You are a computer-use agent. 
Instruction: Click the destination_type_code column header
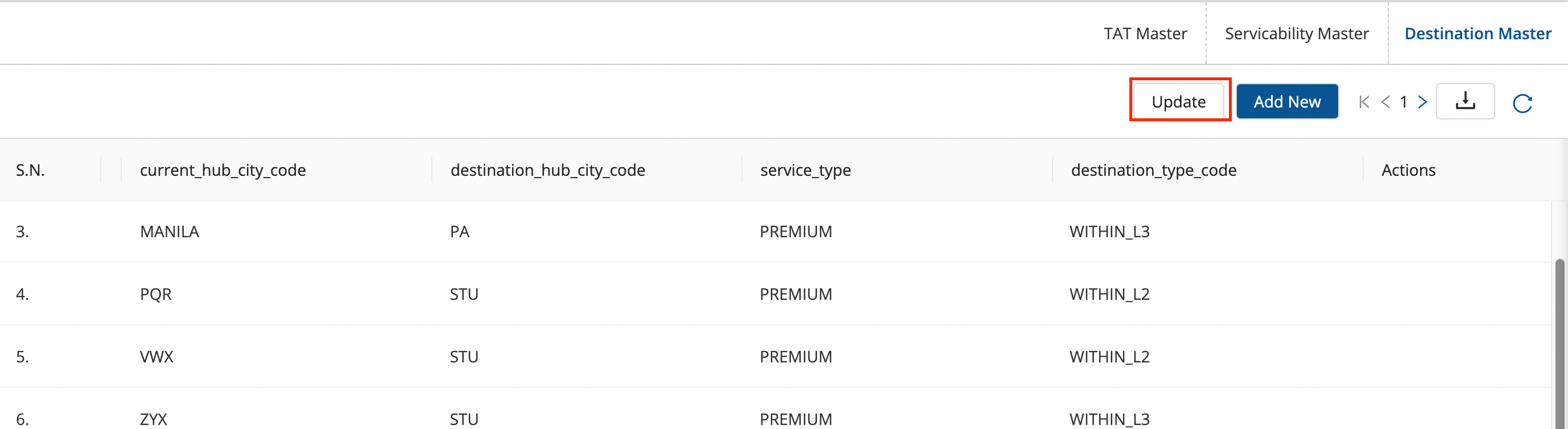(x=1153, y=170)
